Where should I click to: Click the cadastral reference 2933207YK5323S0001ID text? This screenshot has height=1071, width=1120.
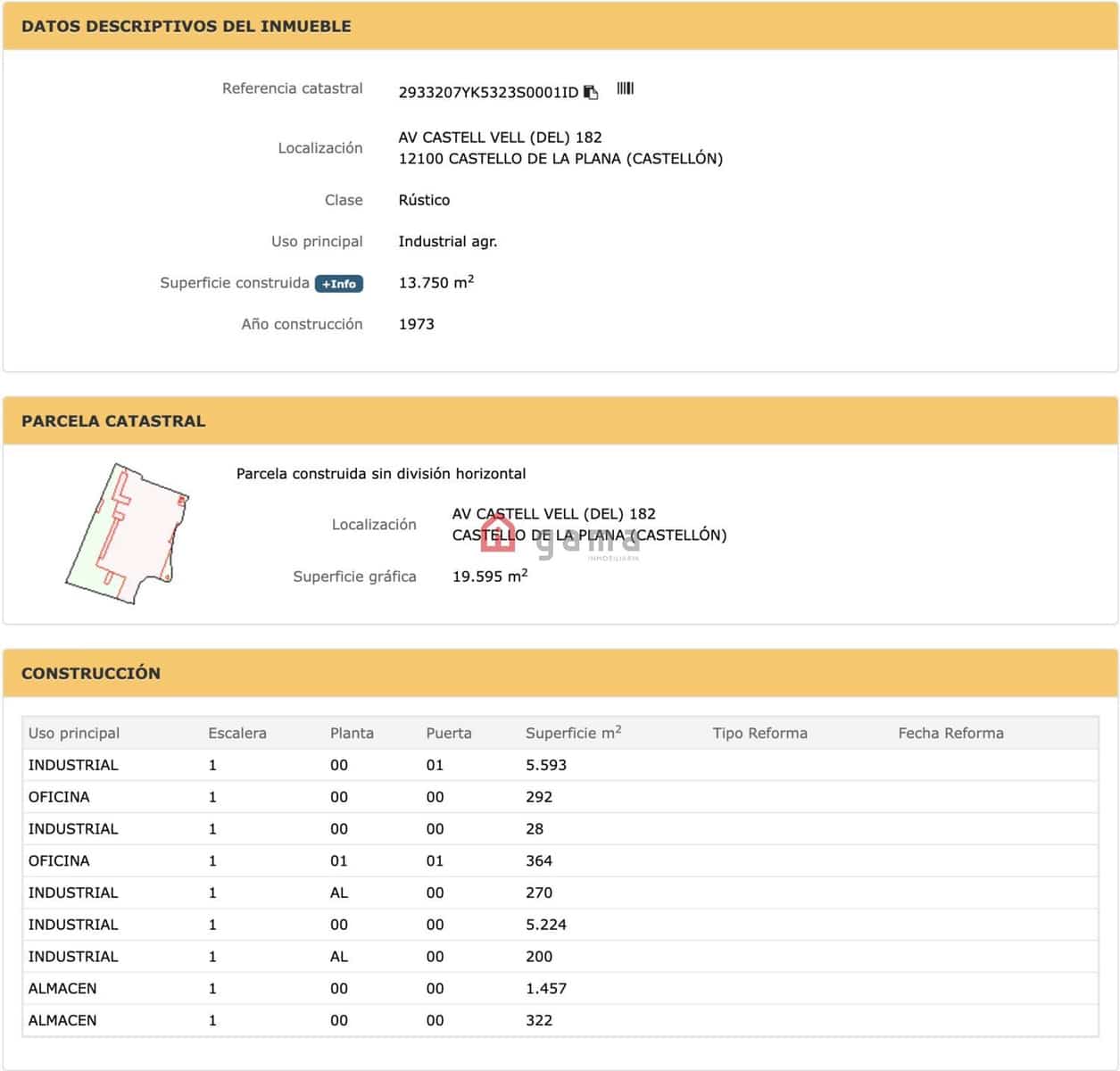(488, 92)
